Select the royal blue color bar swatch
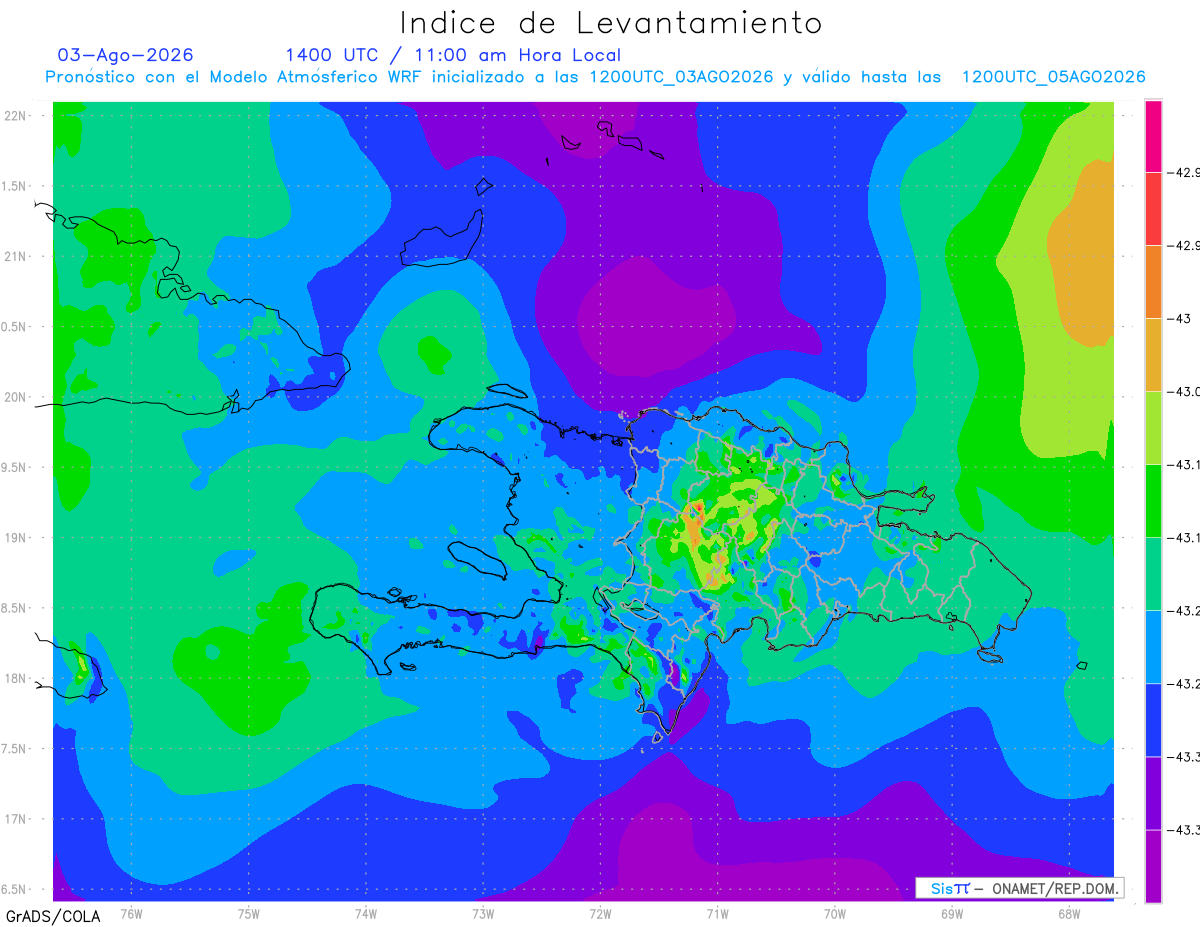 [1153, 719]
